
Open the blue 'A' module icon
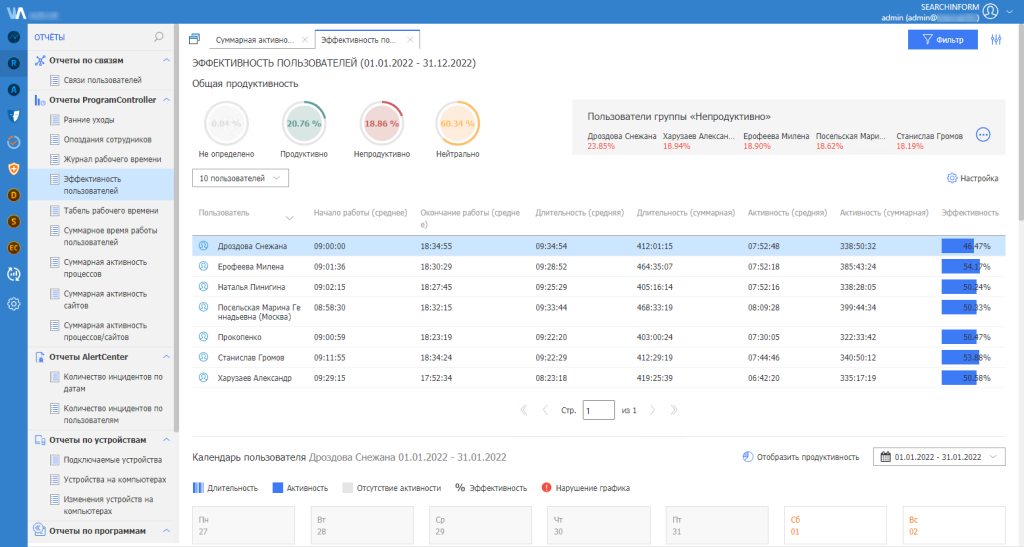[14, 90]
